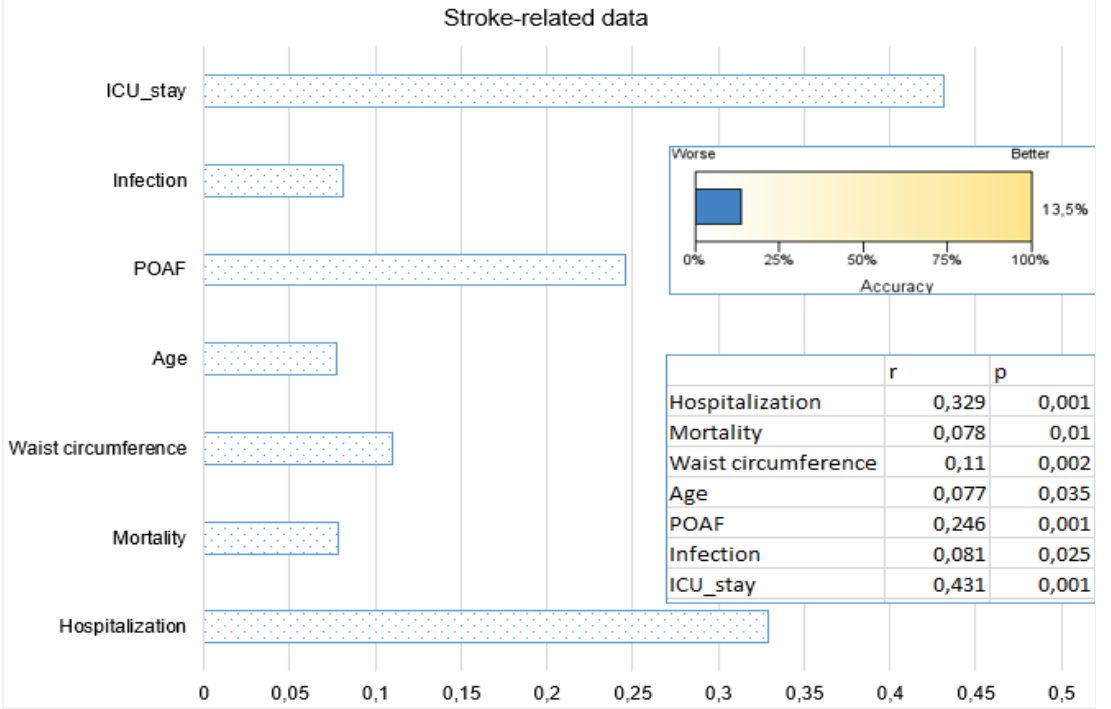The image size is (1111, 709).
Task: Click the 0,25 x-axis tick label
Action: (x=633, y=693)
